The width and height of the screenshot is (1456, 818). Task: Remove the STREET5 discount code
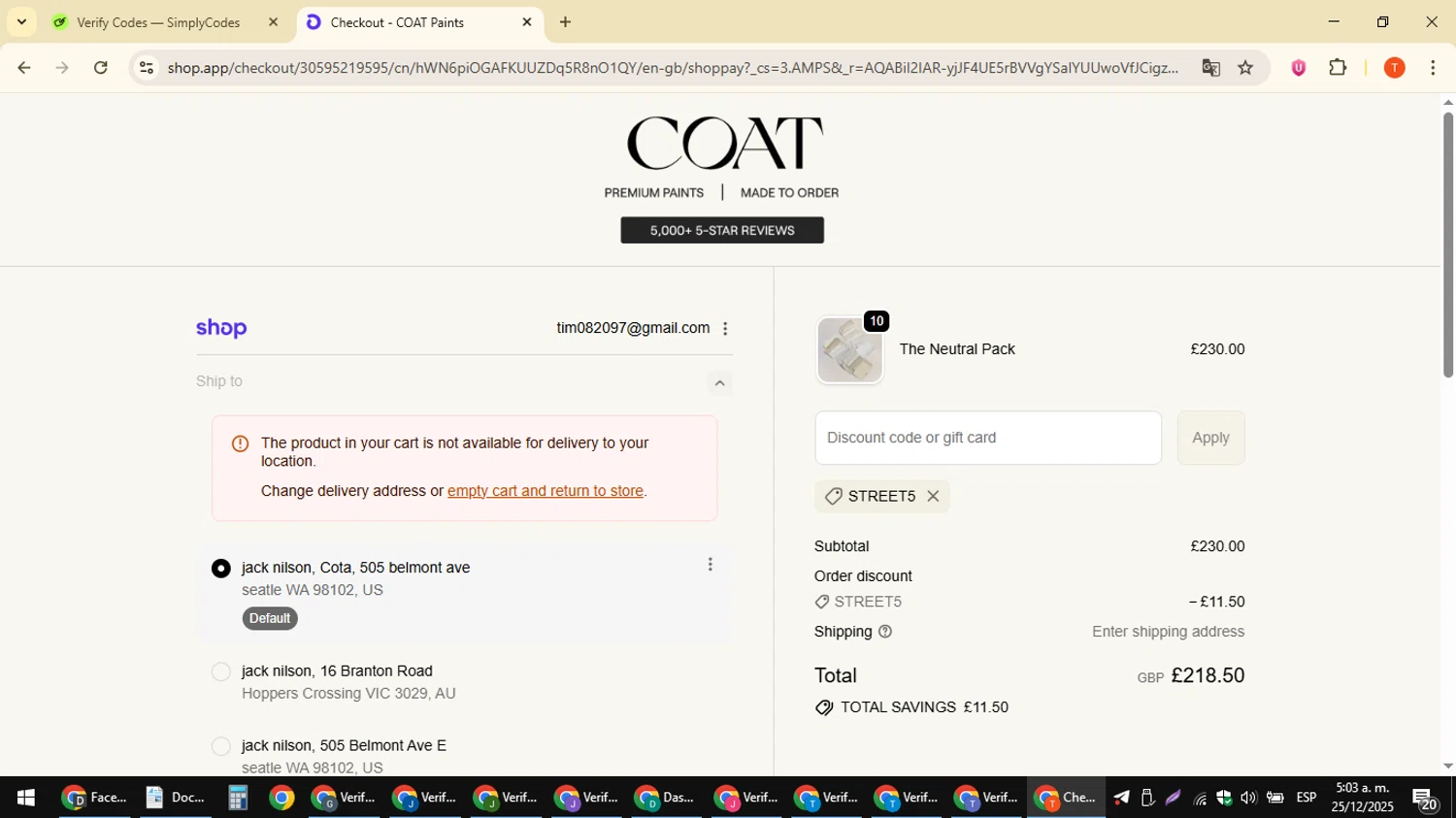point(933,497)
